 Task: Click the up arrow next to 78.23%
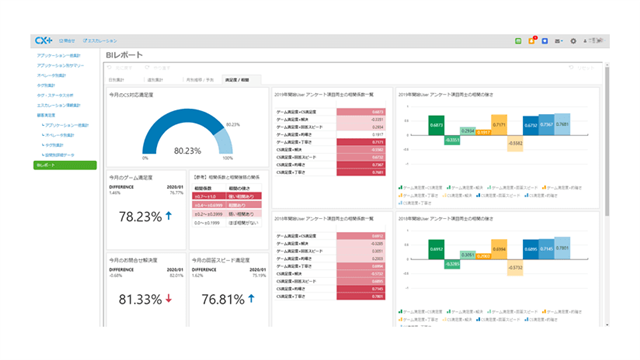[169, 216]
